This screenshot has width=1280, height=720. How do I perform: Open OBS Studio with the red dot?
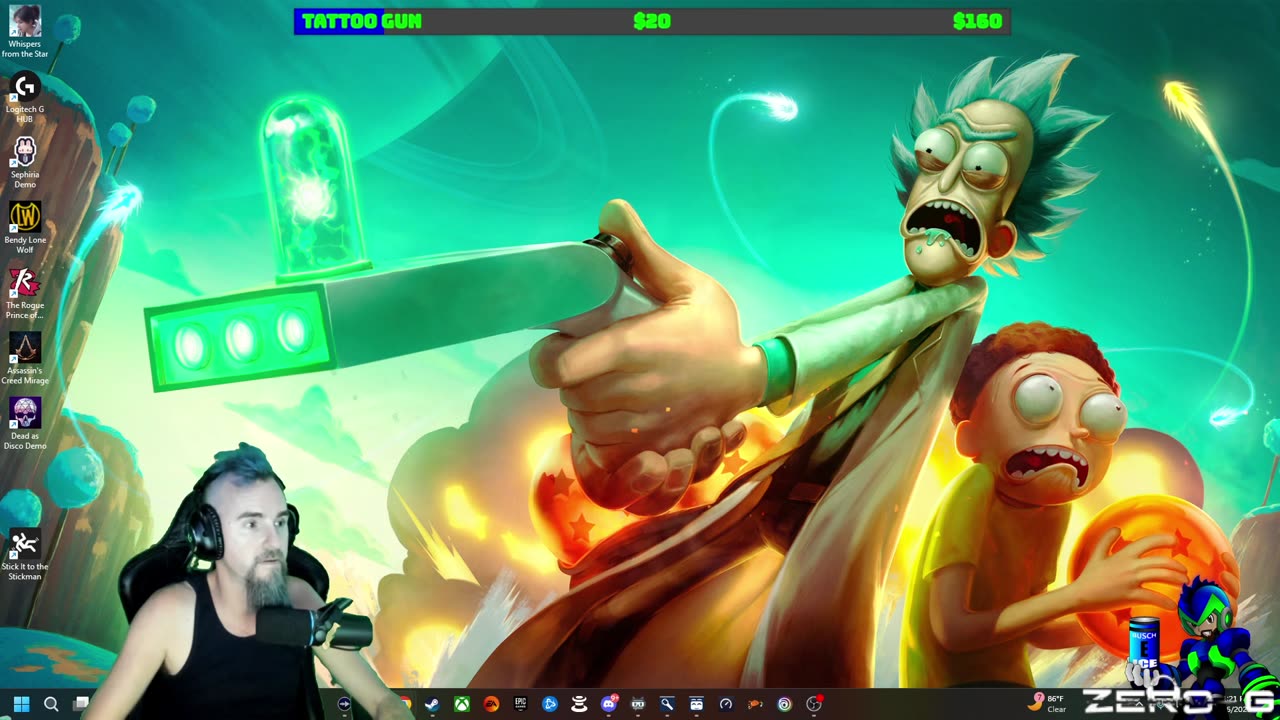[814, 704]
